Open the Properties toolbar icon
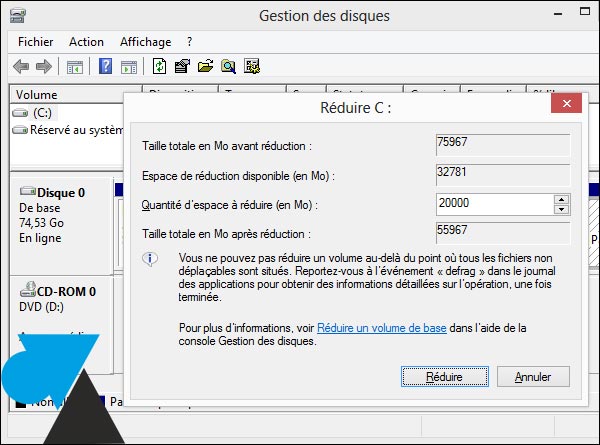Image resolution: width=600 pixels, height=445 pixels. [183, 66]
